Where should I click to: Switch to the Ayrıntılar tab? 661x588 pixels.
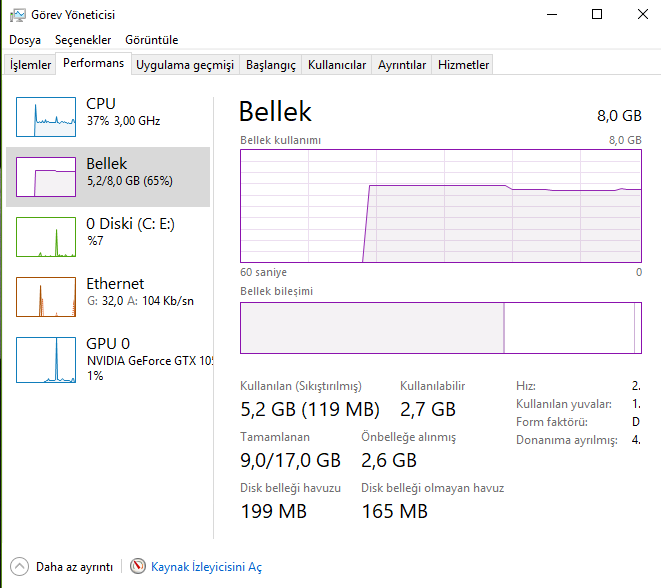click(x=402, y=65)
